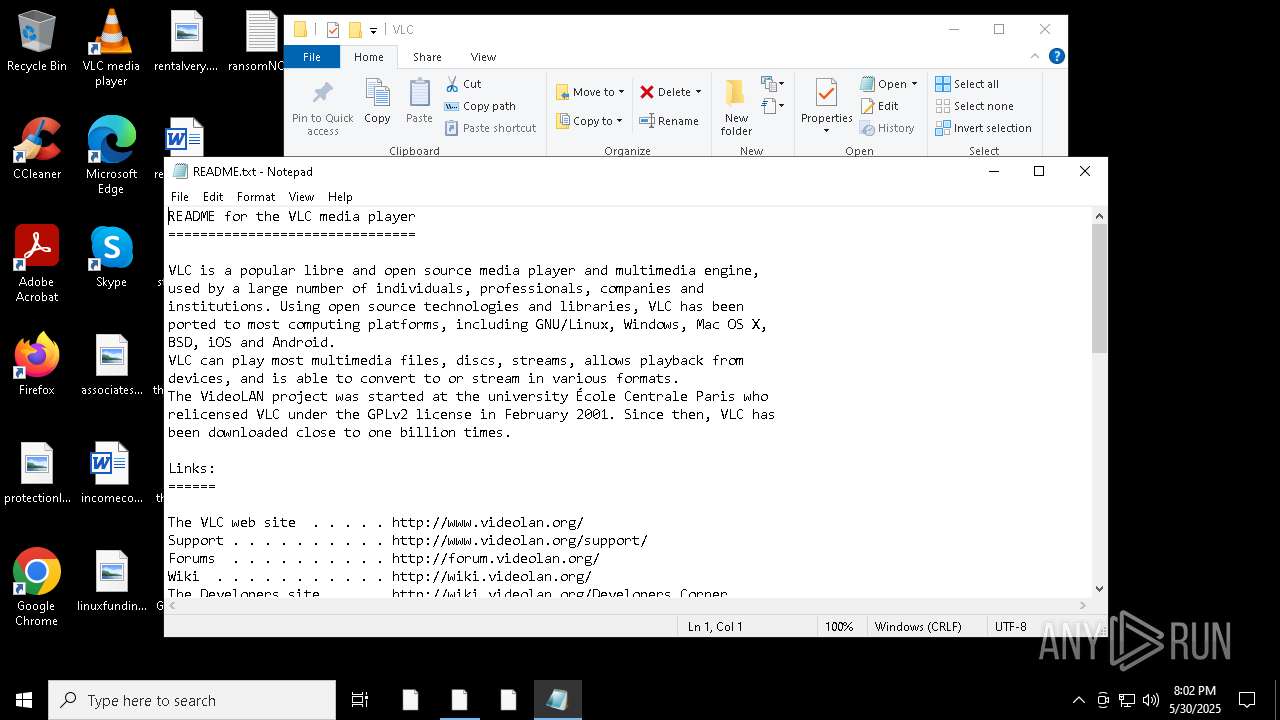Select the Skype desktop shortcut
Screen dimensions: 1280x720
[111, 257]
